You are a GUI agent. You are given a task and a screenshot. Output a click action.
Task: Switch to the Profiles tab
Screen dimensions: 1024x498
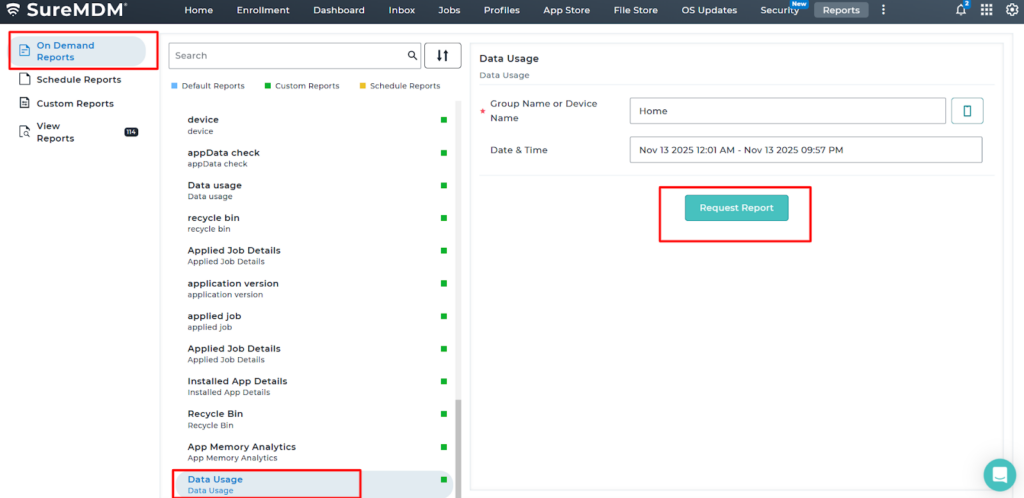(x=501, y=10)
